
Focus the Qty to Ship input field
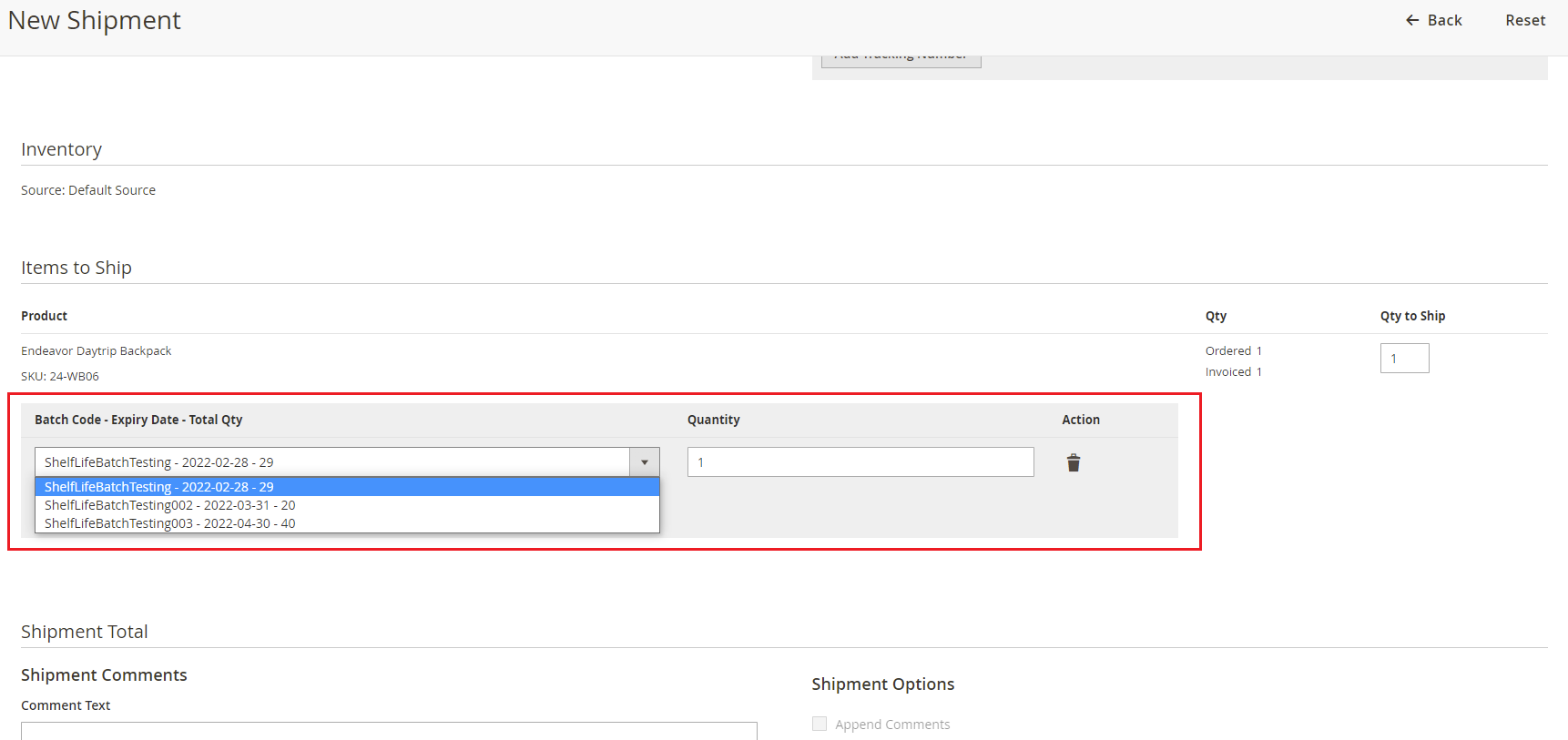tap(1404, 359)
